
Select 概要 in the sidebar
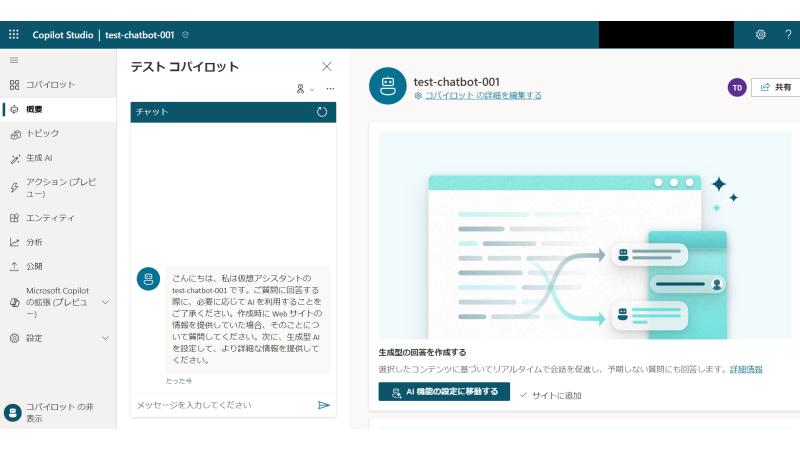[x=58, y=109]
